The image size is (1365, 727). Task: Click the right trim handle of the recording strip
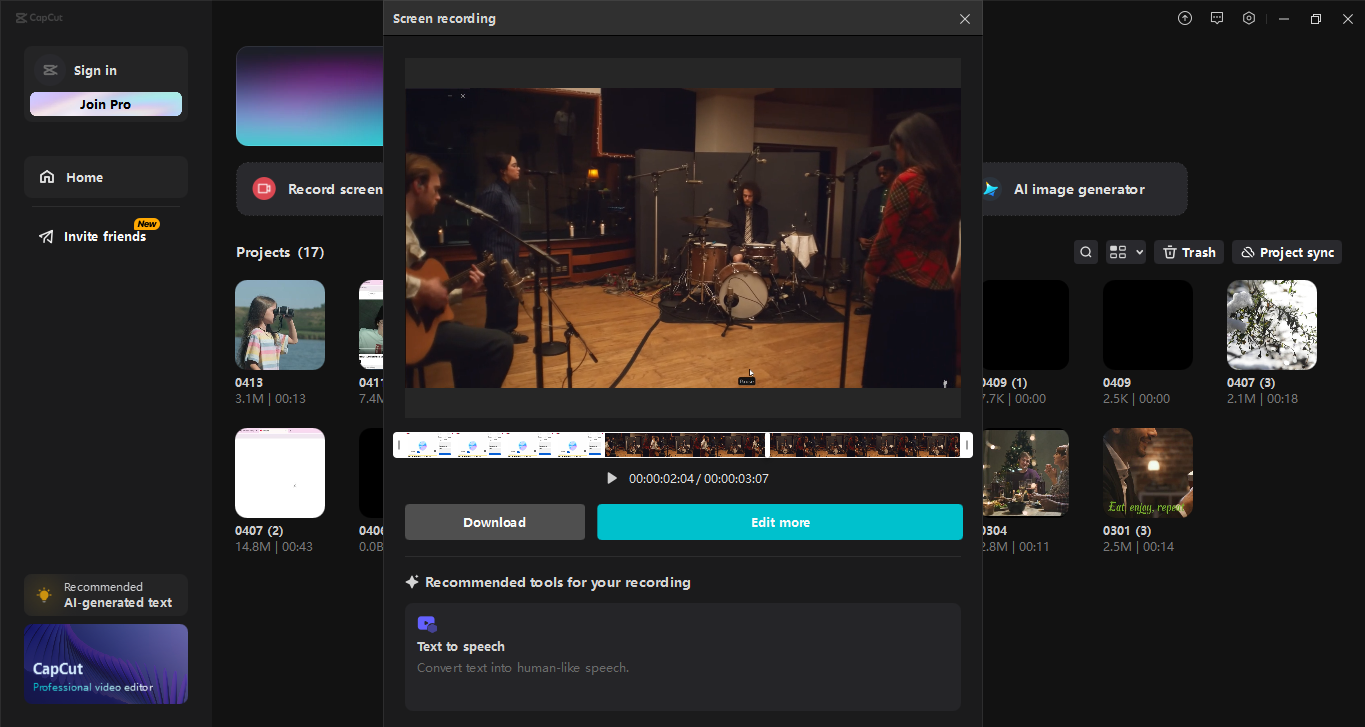[967, 445]
